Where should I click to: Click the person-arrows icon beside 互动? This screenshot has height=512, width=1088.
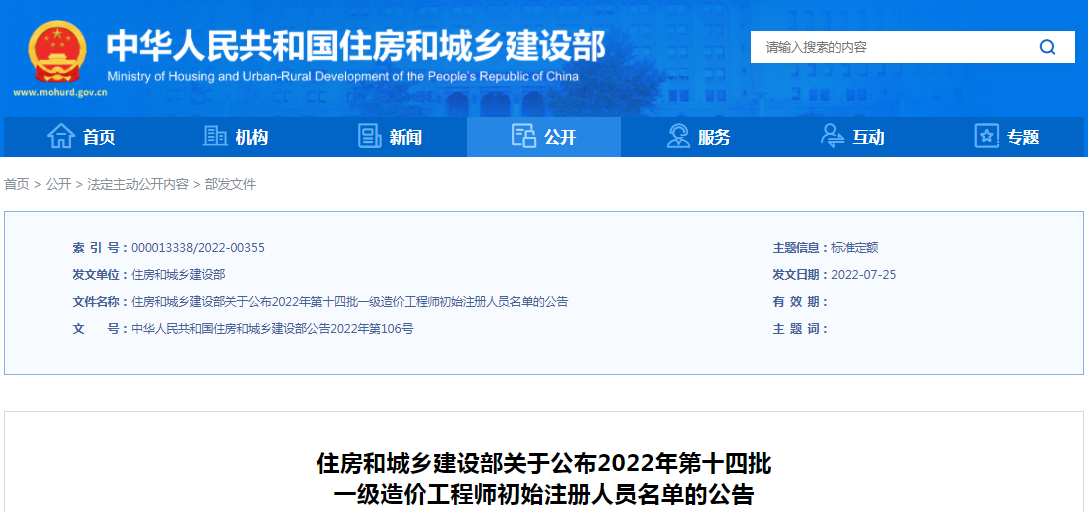coord(833,136)
